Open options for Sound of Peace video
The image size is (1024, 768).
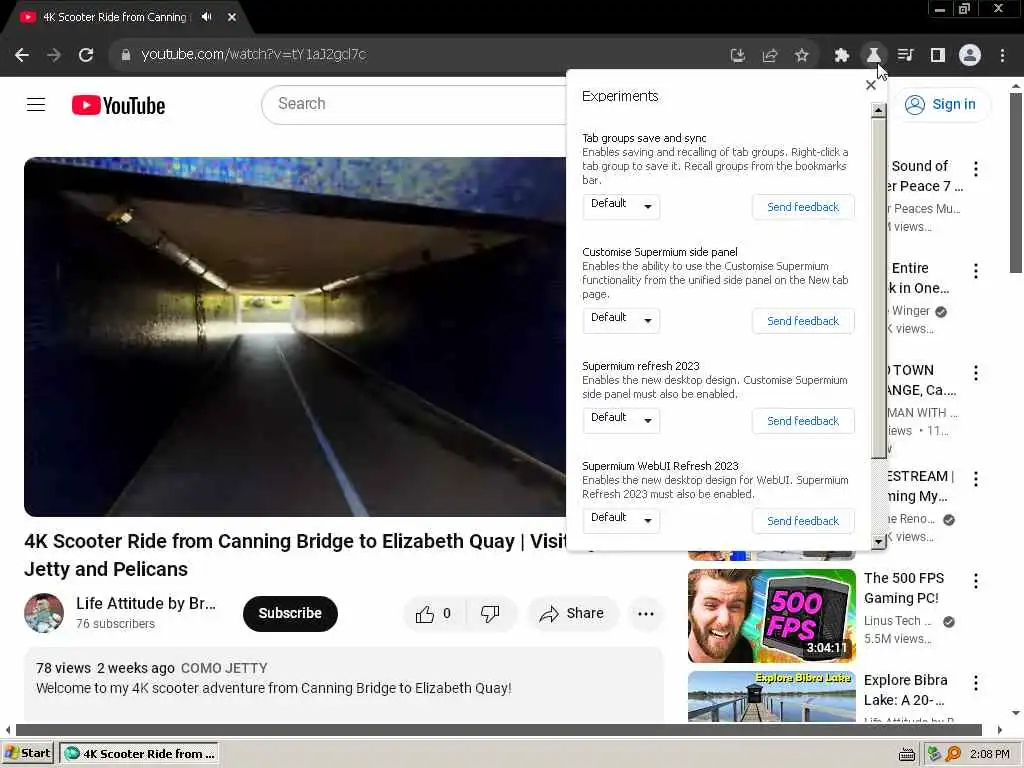(x=976, y=168)
